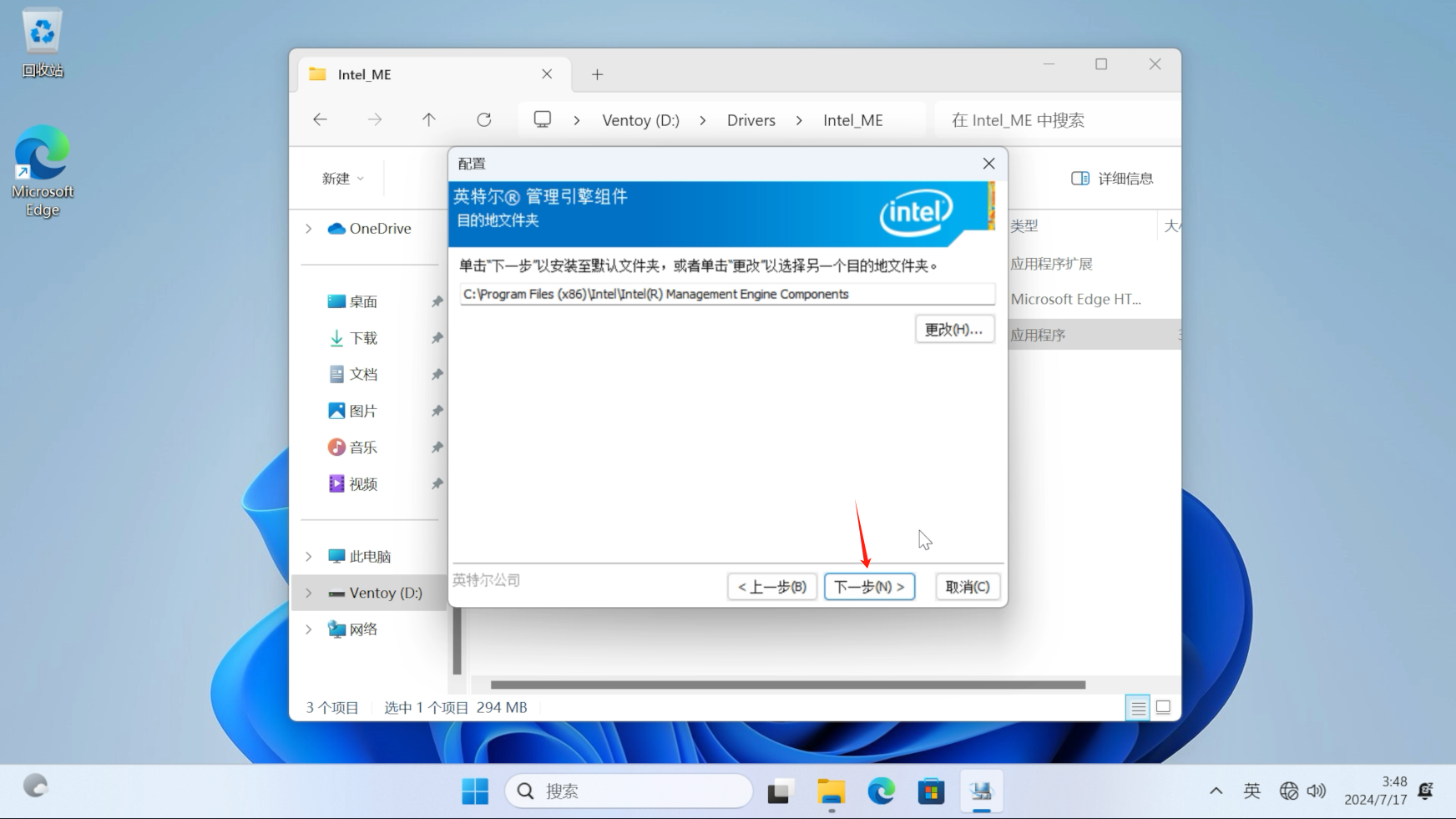Click the File Explorer horizontal scrollbar

coord(787,685)
